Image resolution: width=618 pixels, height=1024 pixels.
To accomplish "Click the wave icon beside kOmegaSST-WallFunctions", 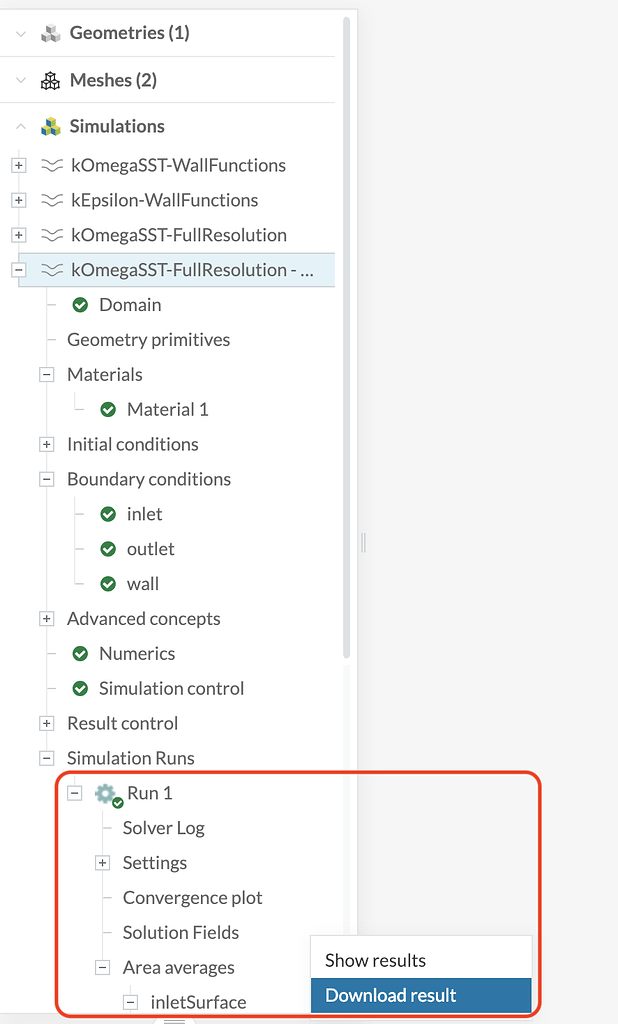I will (x=53, y=164).
